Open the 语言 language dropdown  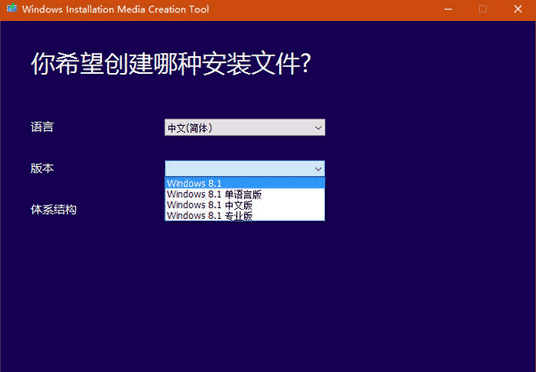(x=244, y=128)
